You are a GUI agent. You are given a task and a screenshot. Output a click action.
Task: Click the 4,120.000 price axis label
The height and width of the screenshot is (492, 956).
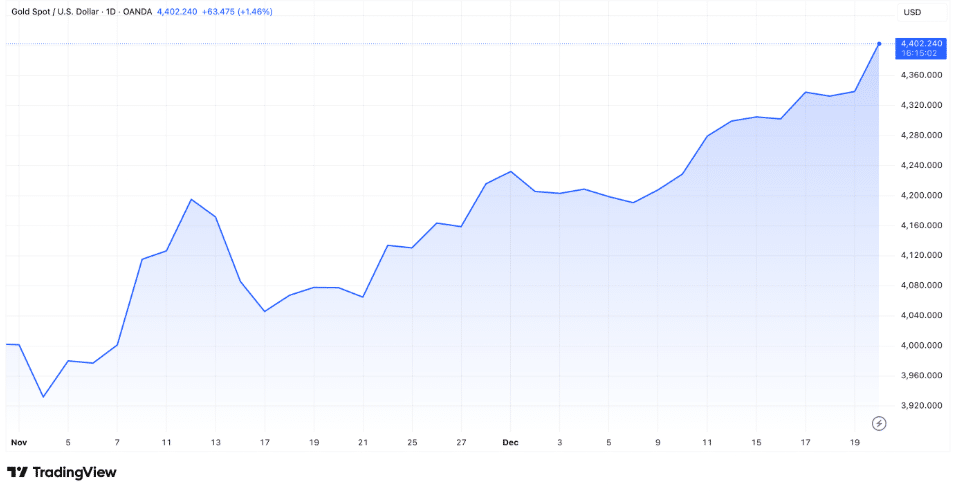point(919,255)
